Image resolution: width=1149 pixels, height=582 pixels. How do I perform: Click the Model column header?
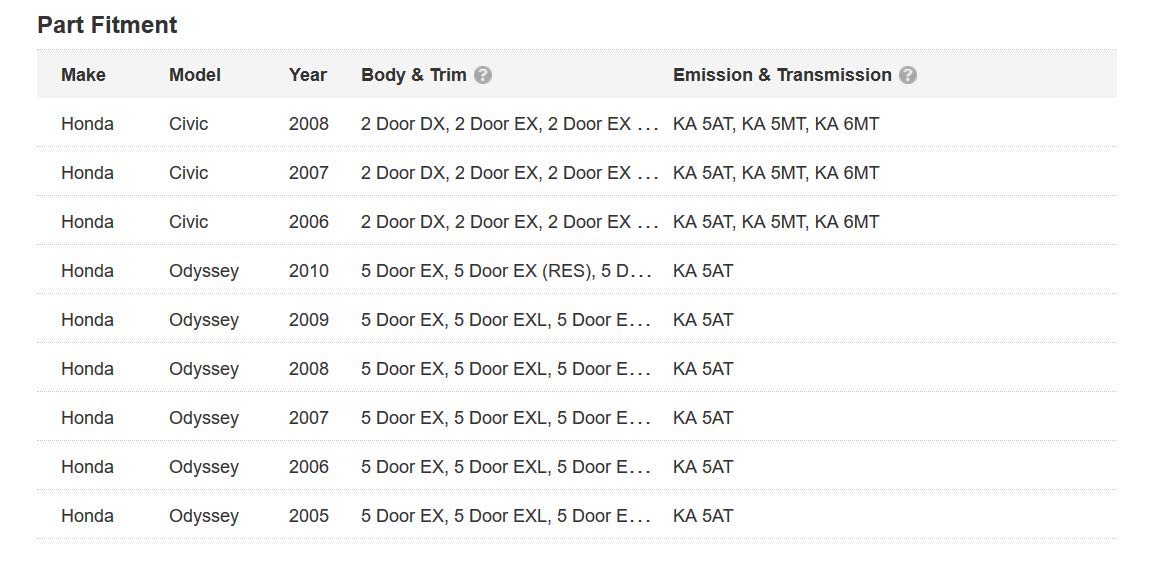[195, 75]
